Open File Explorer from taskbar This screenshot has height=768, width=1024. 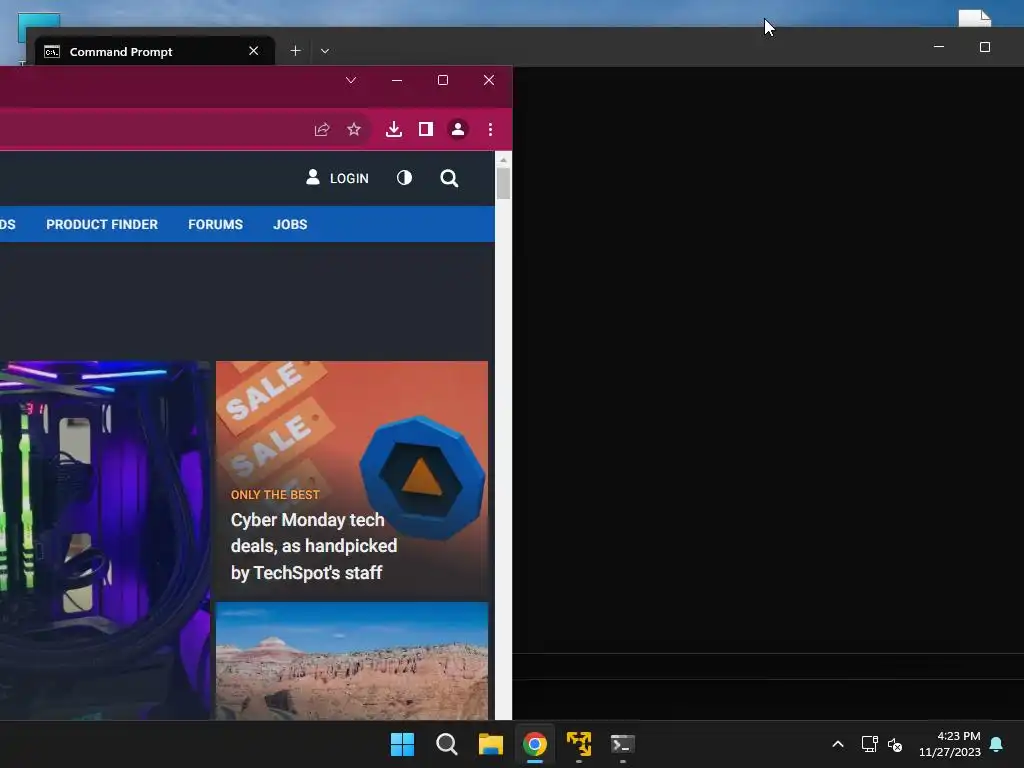(490, 744)
